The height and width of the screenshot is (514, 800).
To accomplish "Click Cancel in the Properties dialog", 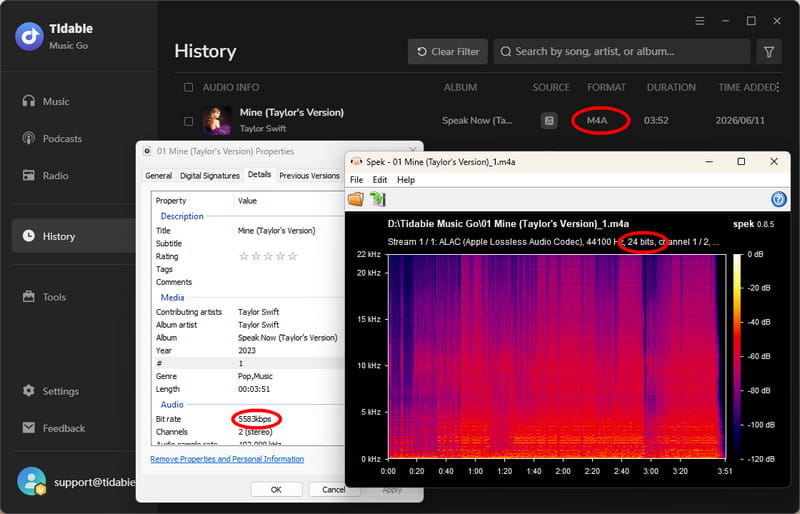I will tap(334, 489).
